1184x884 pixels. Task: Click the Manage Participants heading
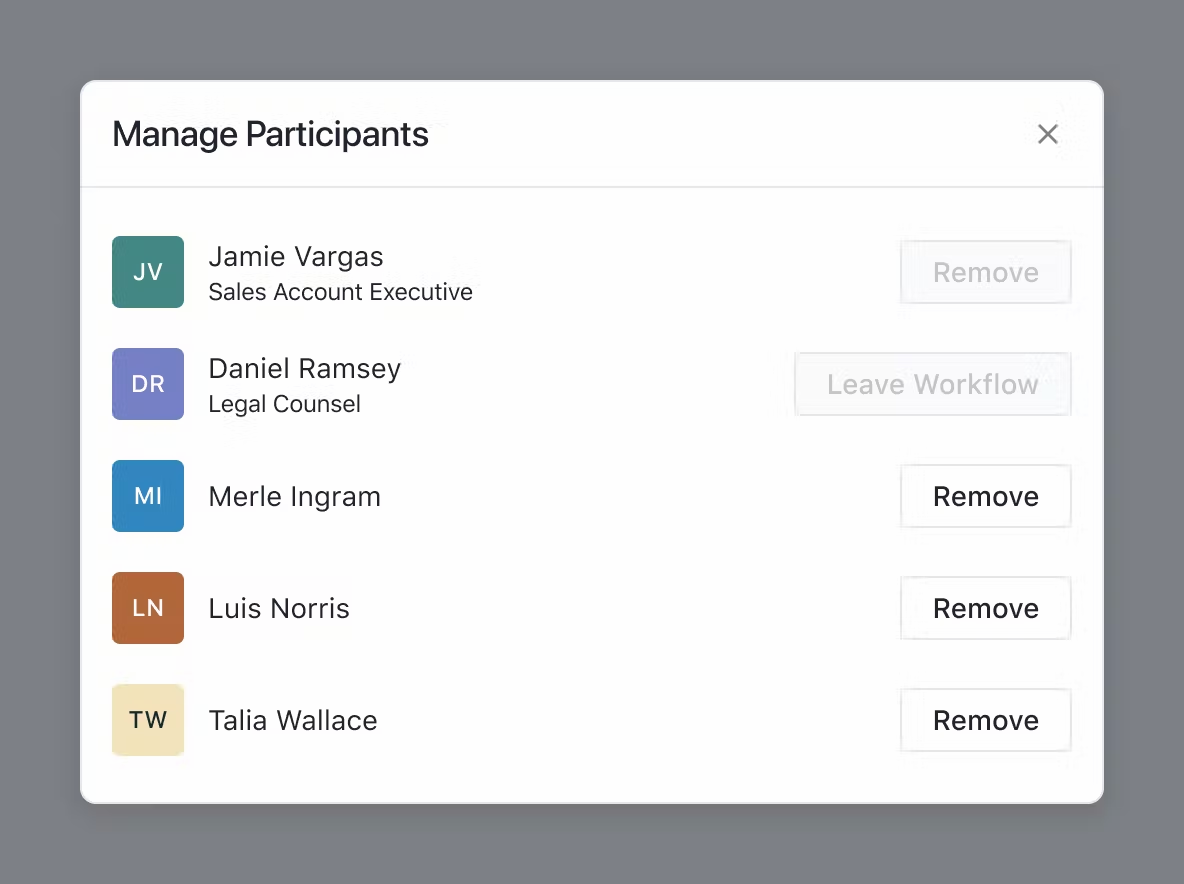[x=270, y=134]
